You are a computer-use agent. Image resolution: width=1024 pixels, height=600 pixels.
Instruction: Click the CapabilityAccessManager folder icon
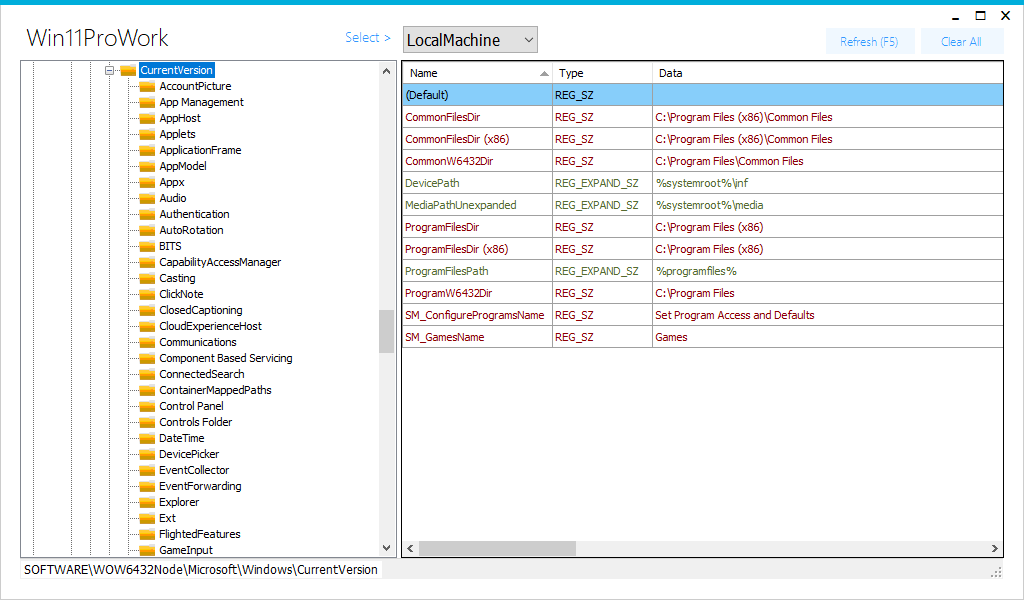[x=148, y=262]
